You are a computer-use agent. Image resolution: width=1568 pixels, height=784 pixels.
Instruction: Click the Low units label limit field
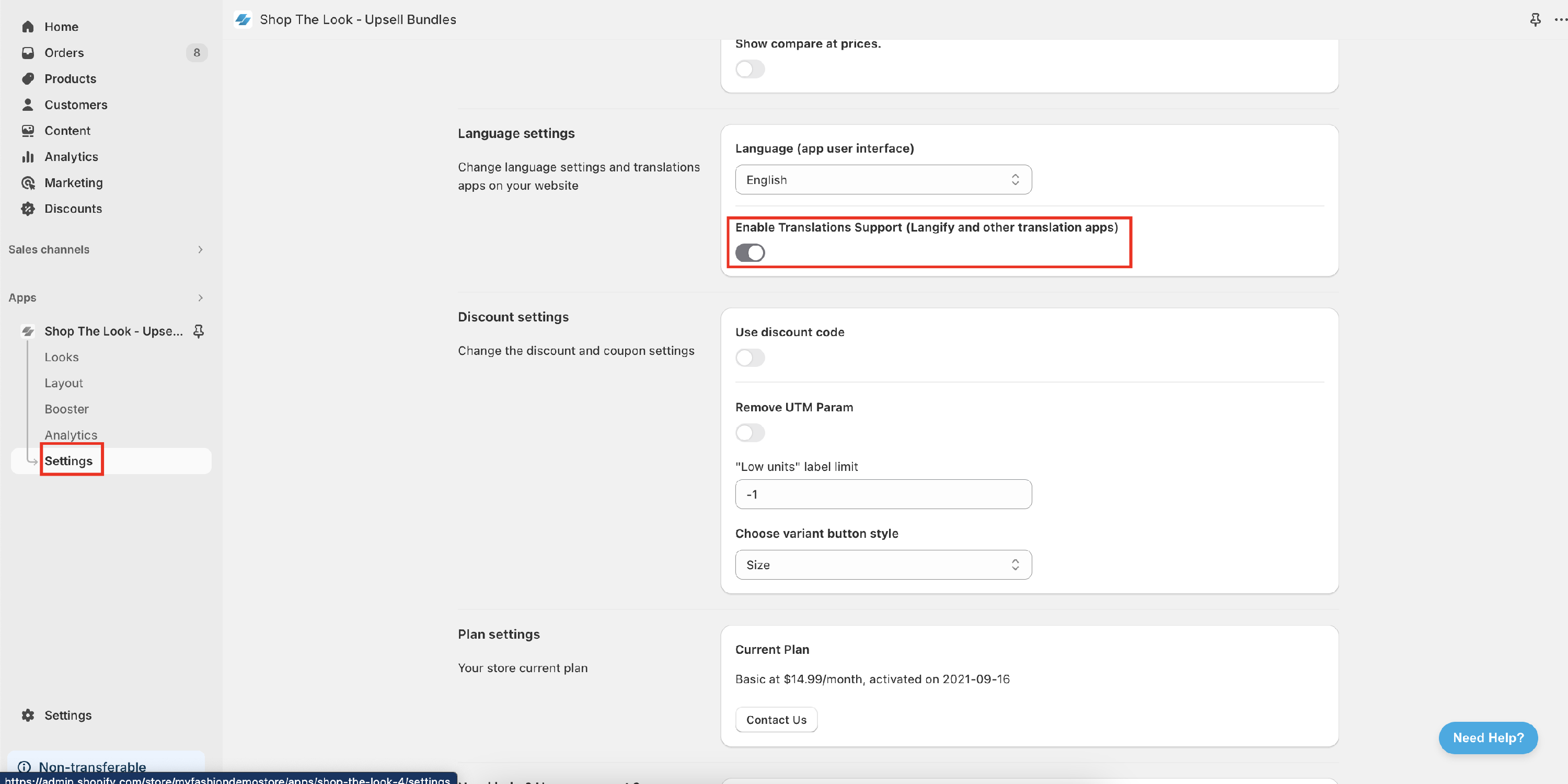[x=883, y=494]
